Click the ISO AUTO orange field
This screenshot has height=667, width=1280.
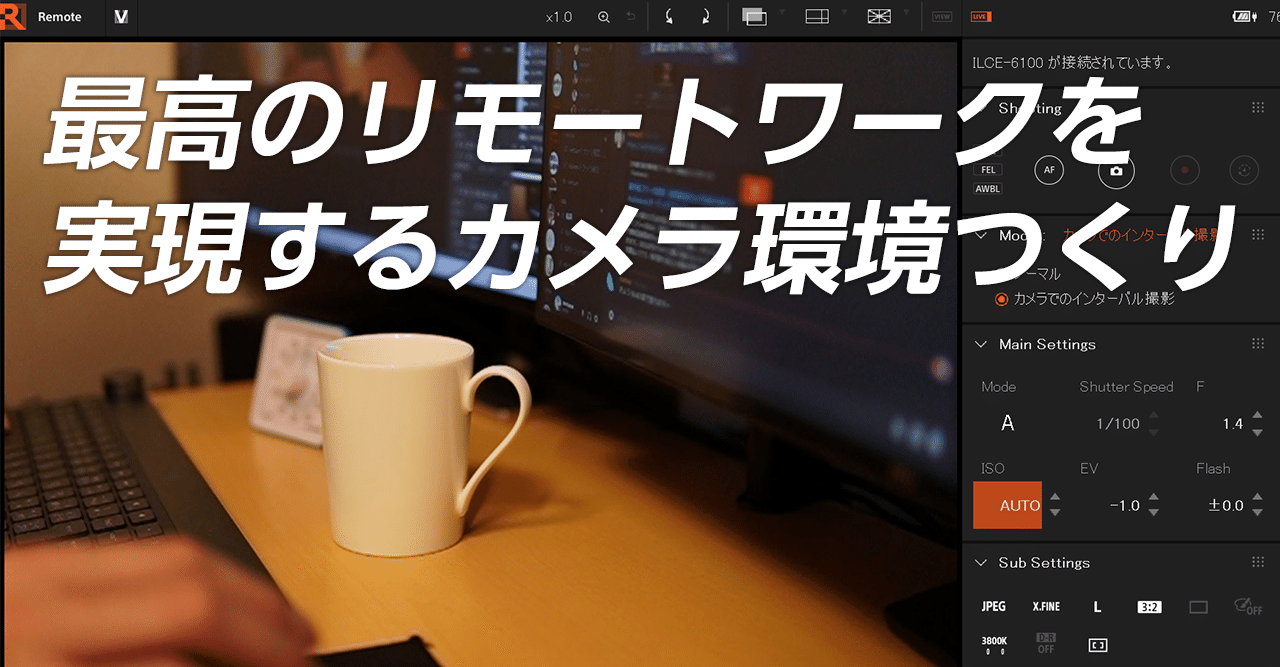1007,505
